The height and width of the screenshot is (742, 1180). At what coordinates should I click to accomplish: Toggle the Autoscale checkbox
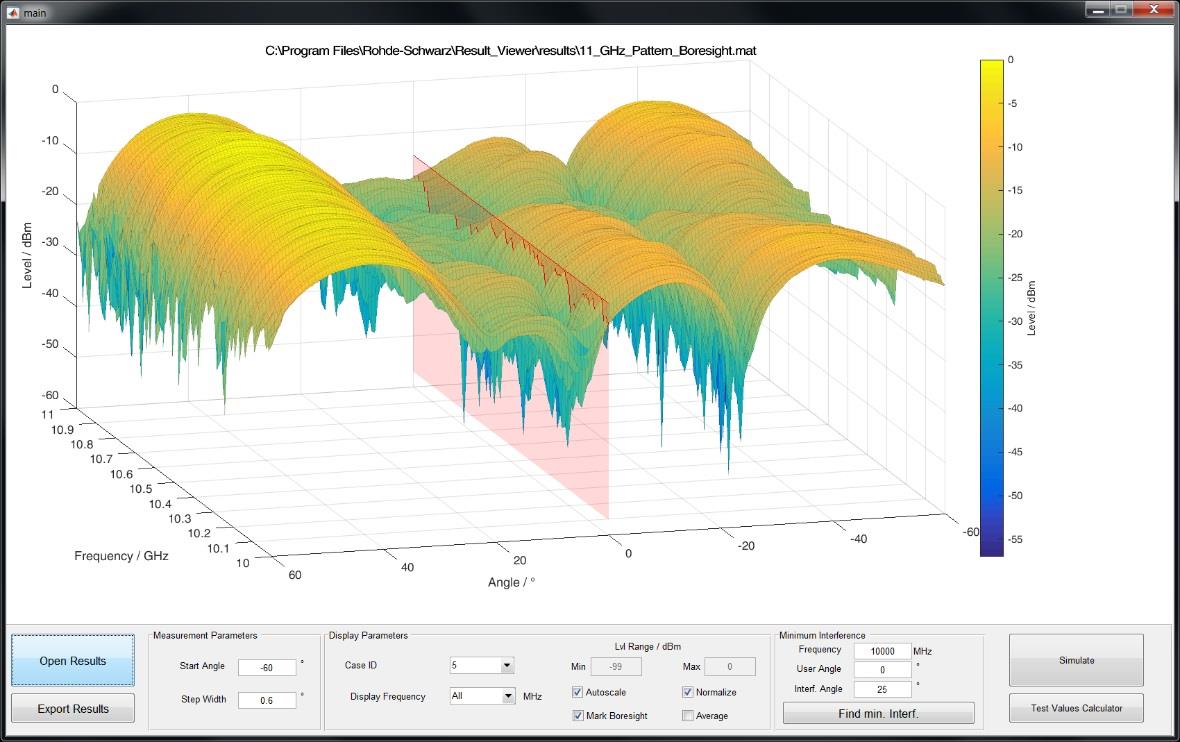(x=578, y=692)
